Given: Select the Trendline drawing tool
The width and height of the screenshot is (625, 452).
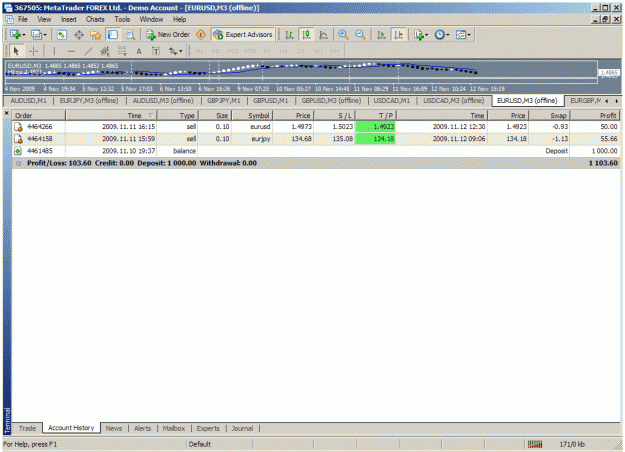Looking at the screenshot, I should [x=88, y=51].
